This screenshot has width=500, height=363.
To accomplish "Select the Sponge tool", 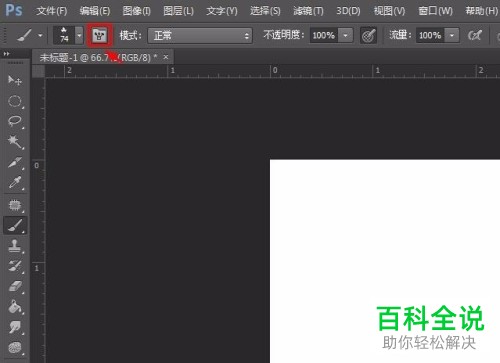I will pos(15,348).
